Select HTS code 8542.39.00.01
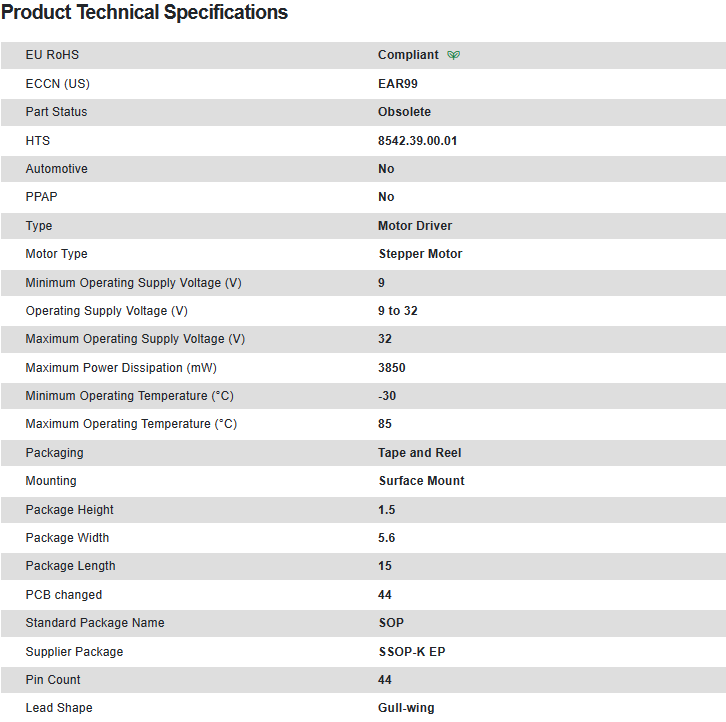This screenshot has width=726, height=722. tap(417, 141)
